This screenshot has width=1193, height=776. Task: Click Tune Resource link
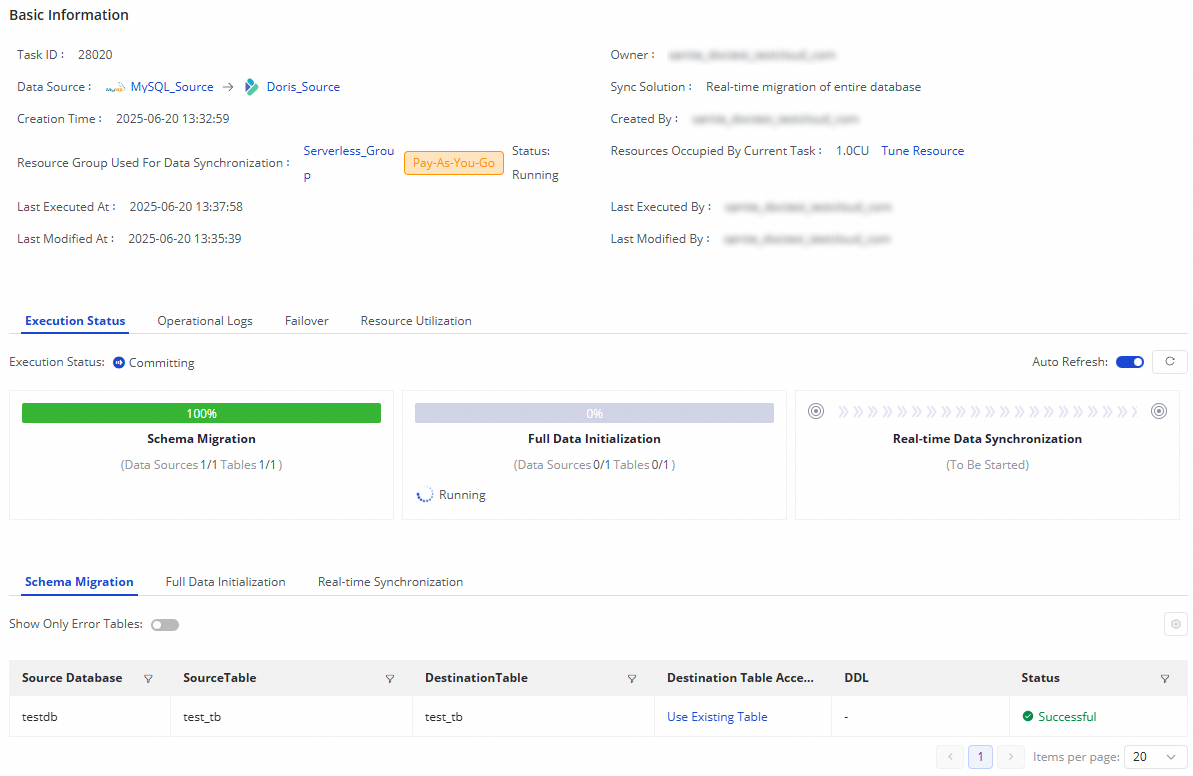pos(922,151)
